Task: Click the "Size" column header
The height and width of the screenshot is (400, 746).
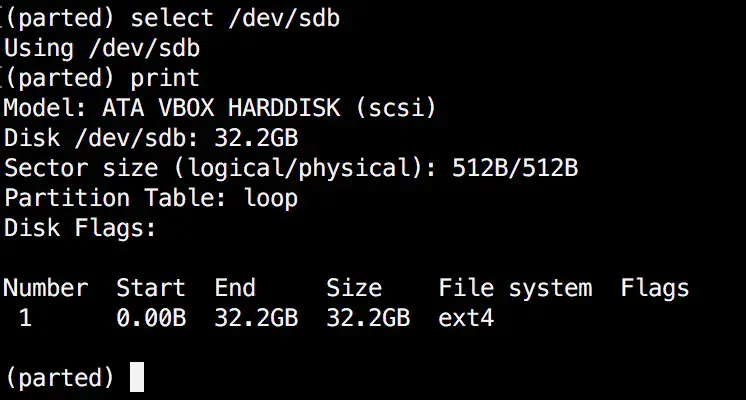Action: [354, 288]
